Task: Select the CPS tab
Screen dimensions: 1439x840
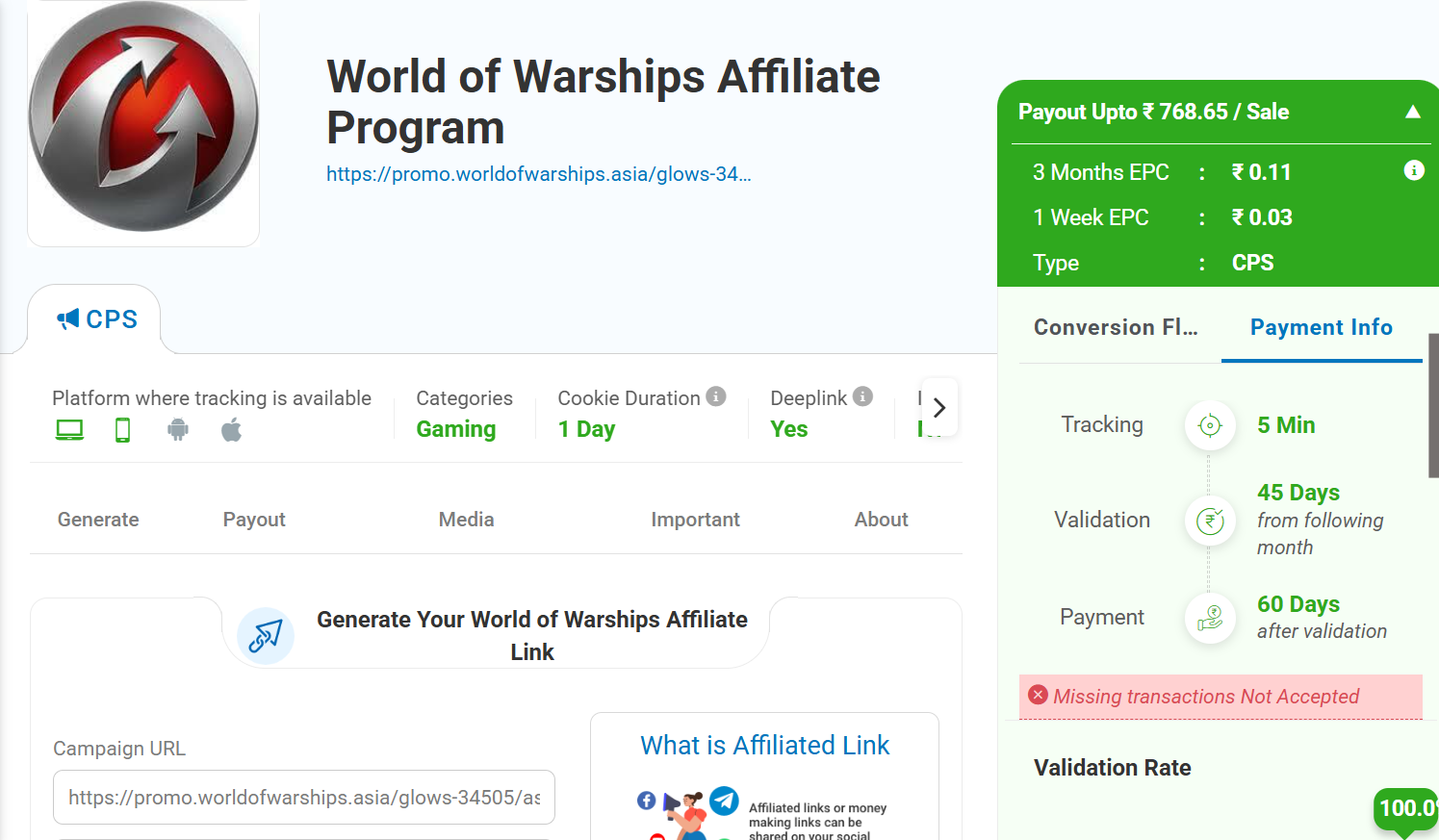Action: click(x=94, y=319)
